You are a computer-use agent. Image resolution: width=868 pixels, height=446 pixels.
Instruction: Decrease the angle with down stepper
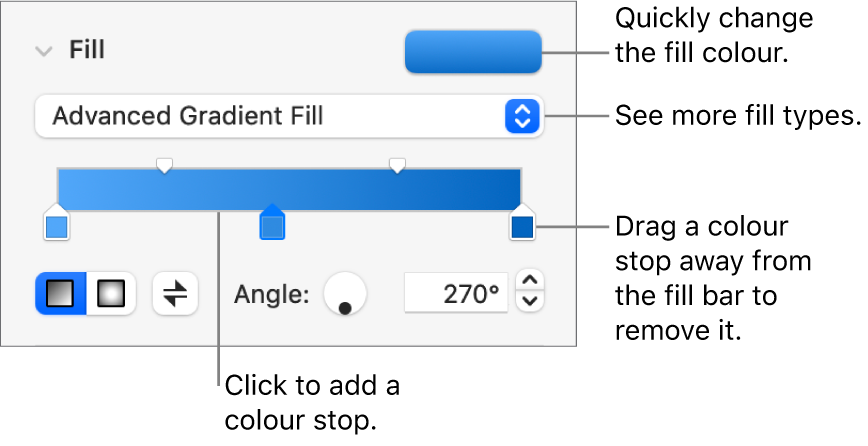[x=532, y=303]
